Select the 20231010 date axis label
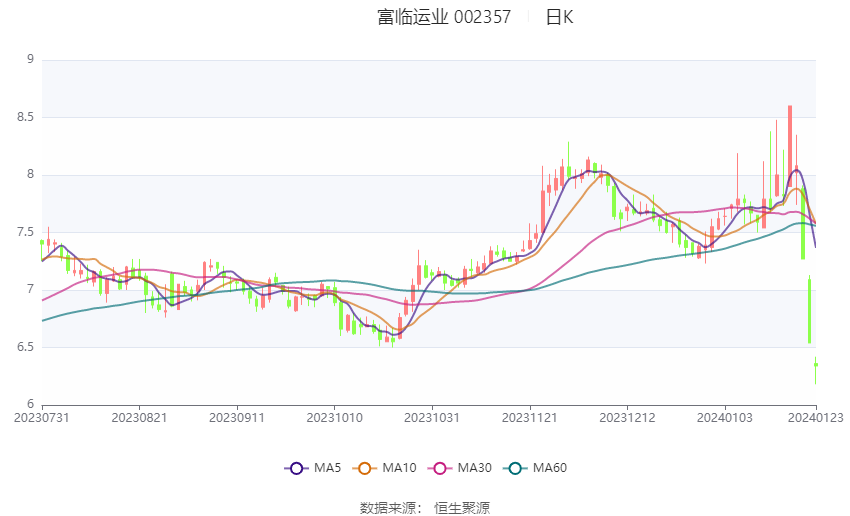Screen dimensions: 850x516 [335, 416]
